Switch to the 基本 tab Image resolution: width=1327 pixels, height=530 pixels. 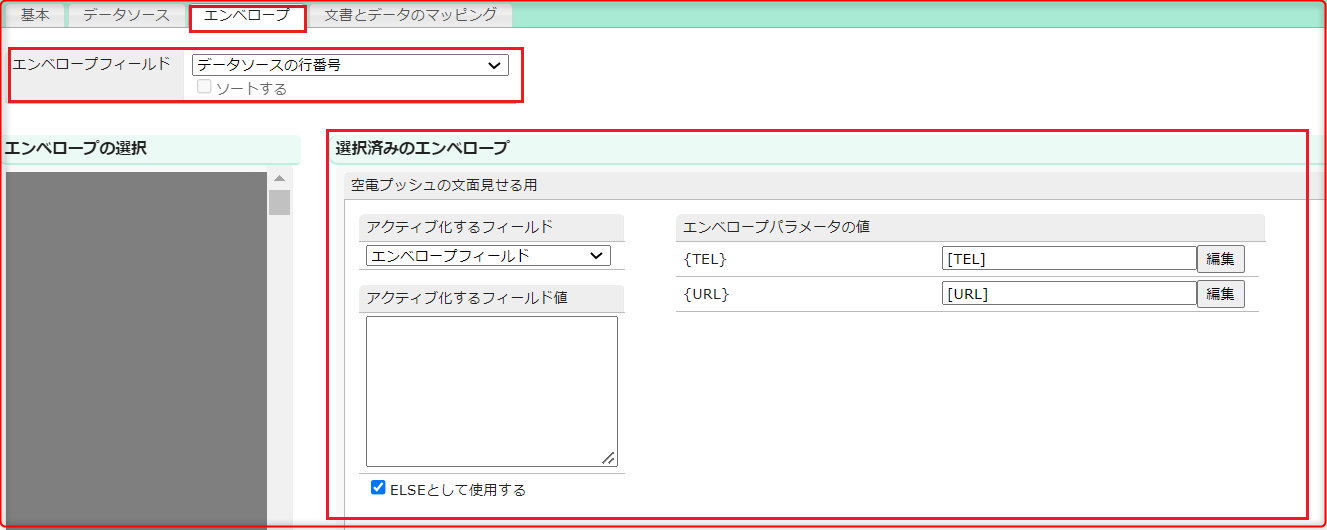(35, 15)
